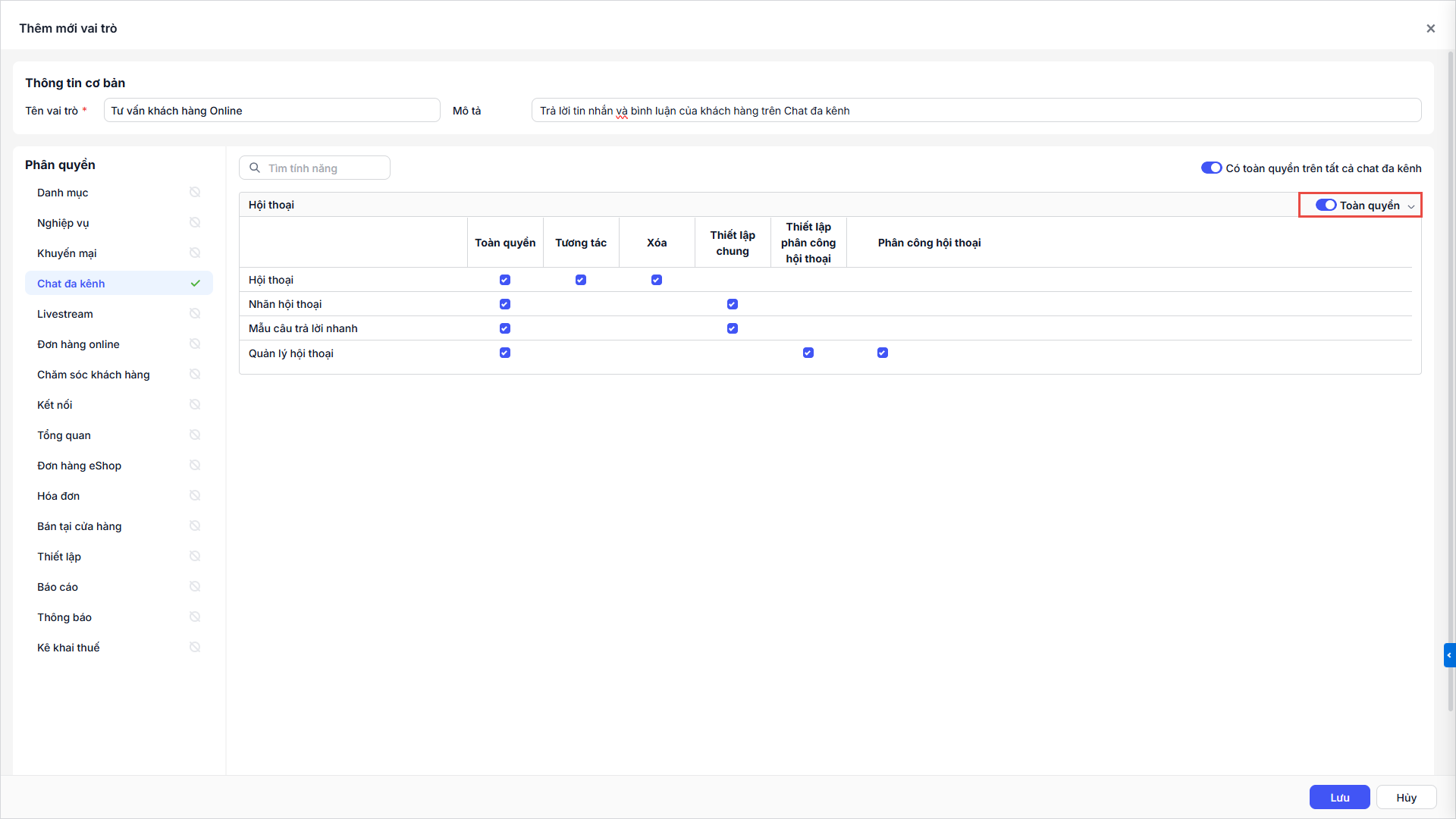
Task: Open Kê khai thuế permissions
Action: tap(119, 648)
